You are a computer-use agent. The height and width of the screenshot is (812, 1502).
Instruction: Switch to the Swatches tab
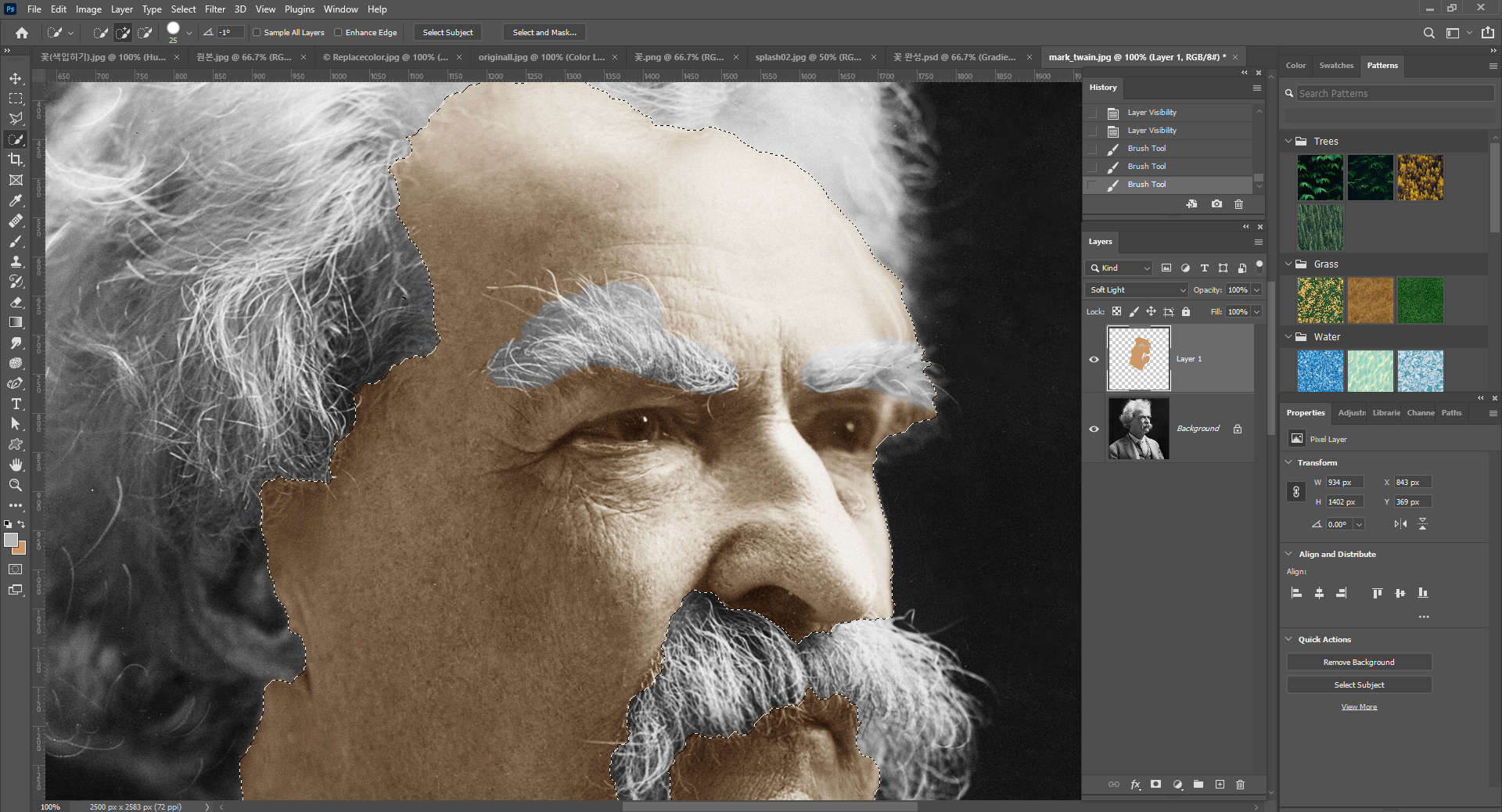pos(1336,66)
